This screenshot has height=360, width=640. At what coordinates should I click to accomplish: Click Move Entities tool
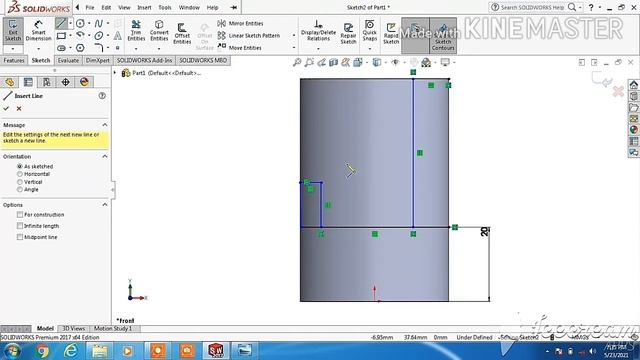coord(240,48)
